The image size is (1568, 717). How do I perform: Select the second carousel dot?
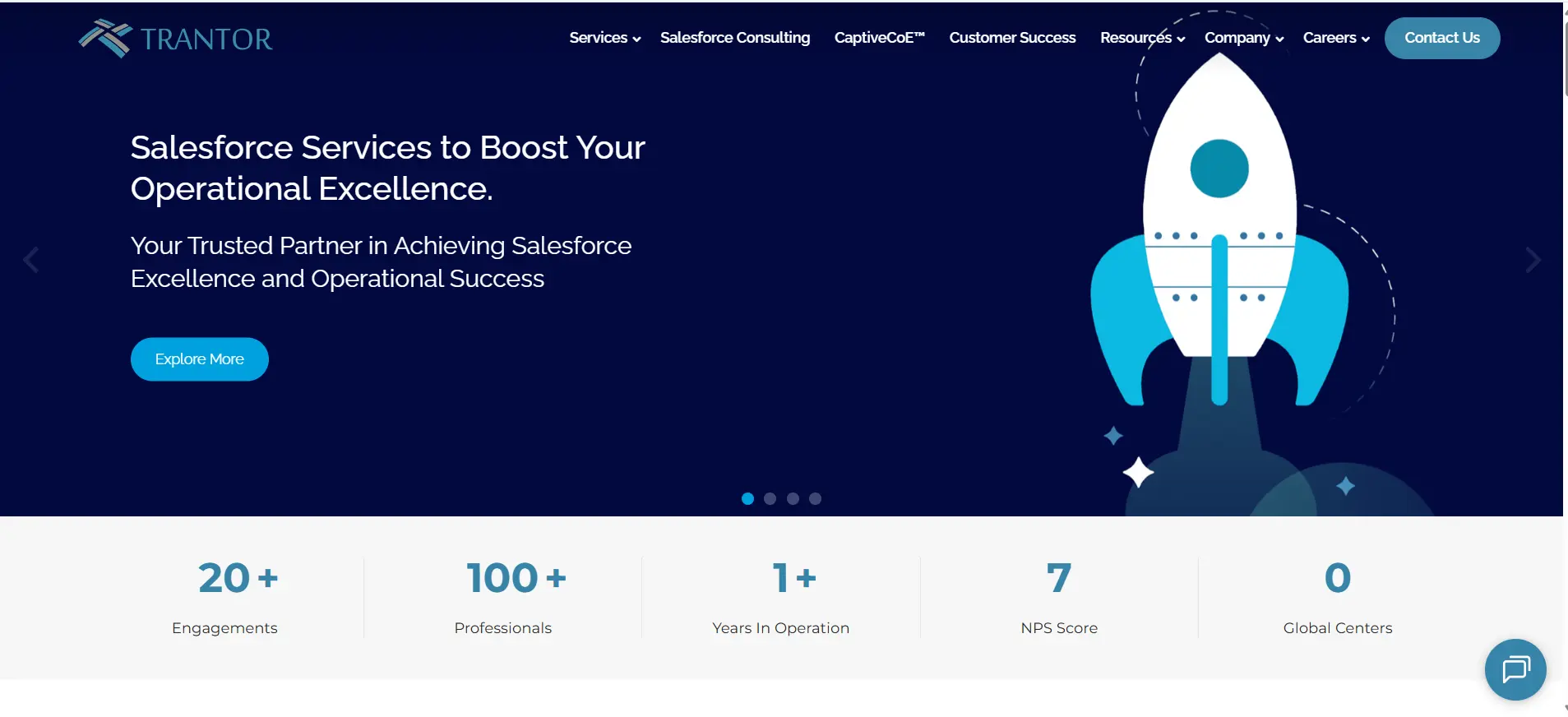click(770, 498)
